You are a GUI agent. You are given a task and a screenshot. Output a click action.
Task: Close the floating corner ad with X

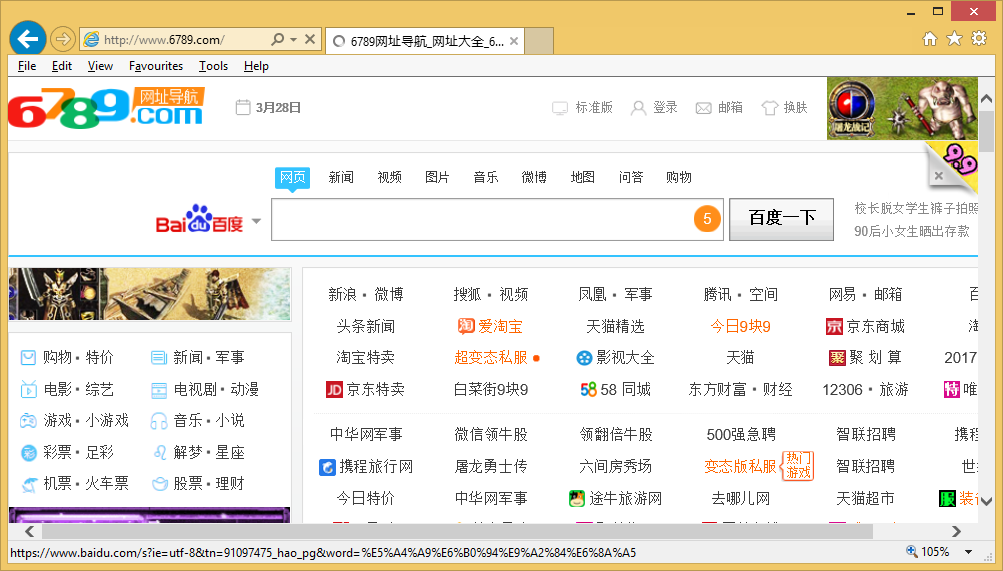[x=938, y=176]
